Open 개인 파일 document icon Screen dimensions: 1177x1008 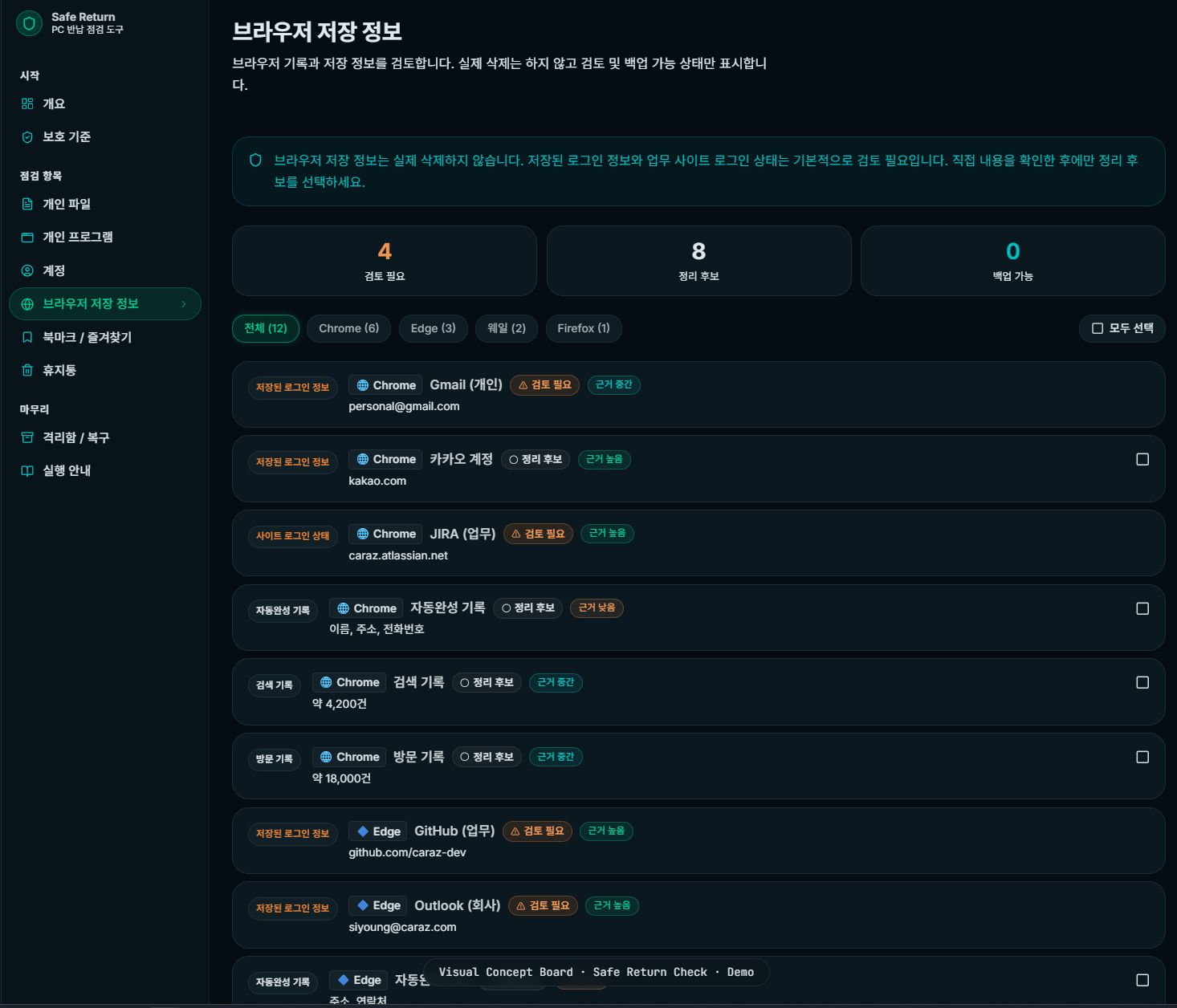(x=27, y=204)
